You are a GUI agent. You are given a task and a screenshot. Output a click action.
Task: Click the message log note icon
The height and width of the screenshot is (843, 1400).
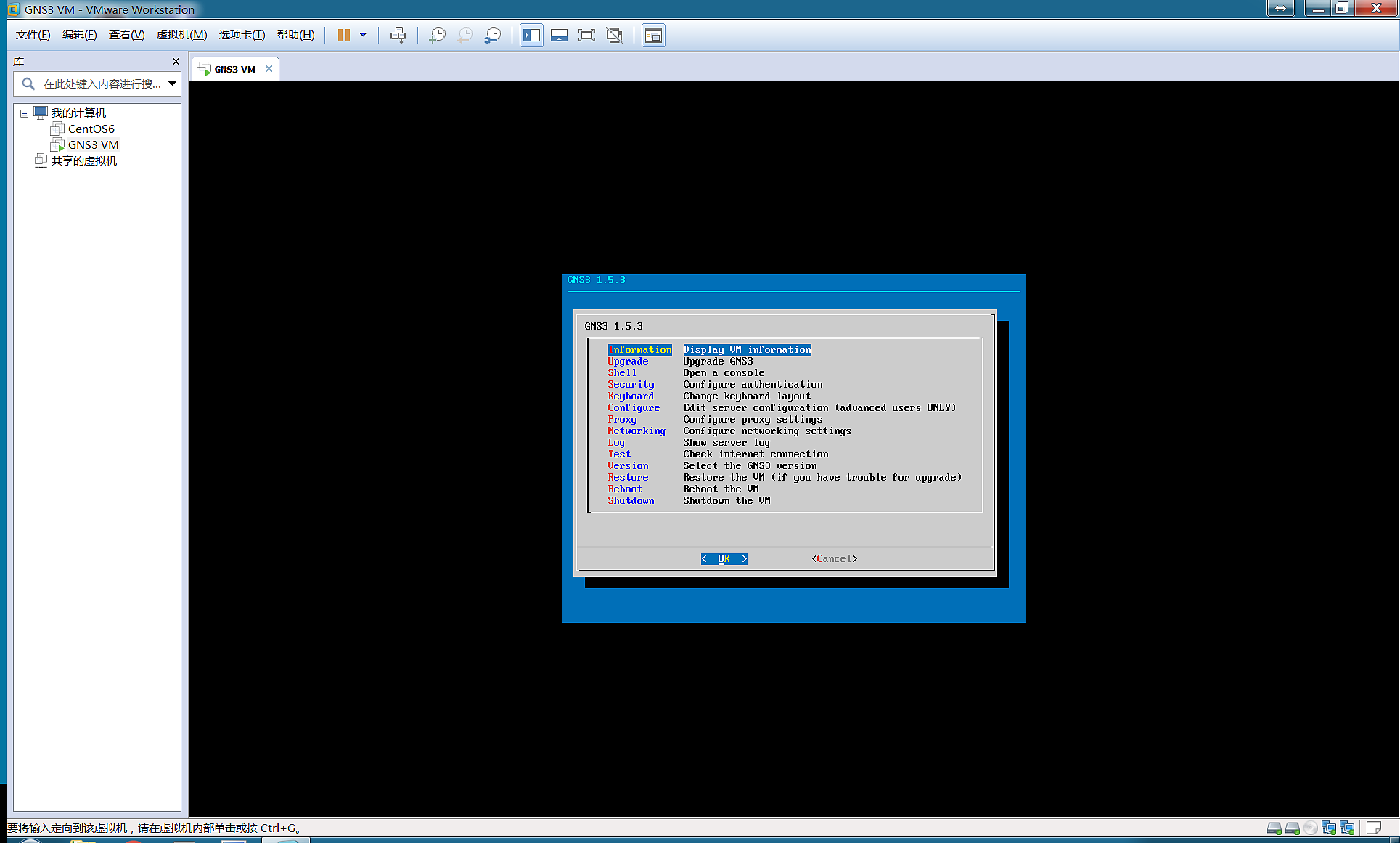1373,828
